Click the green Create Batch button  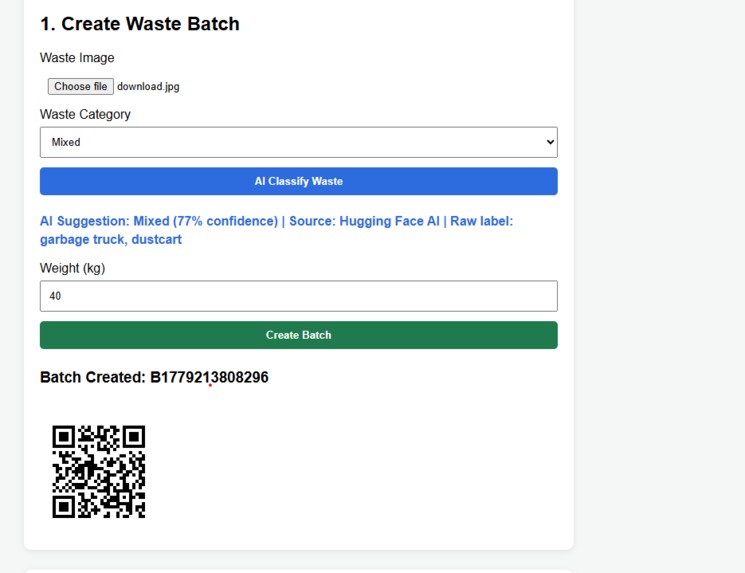pos(298,335)
